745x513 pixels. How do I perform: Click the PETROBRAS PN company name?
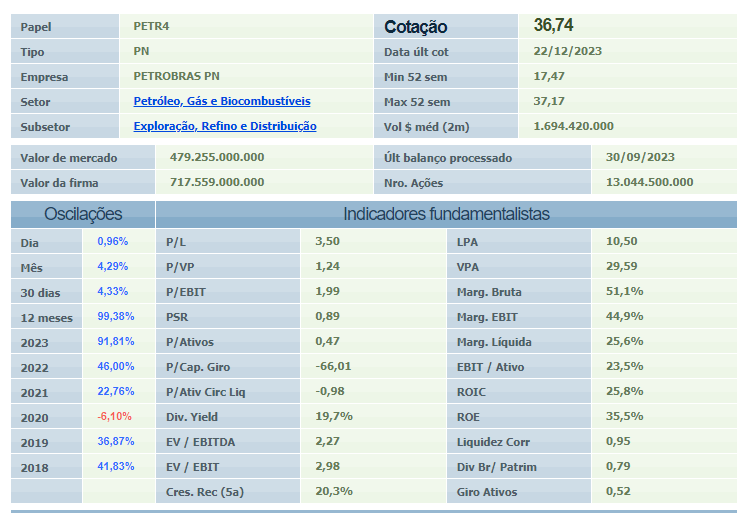176,76
